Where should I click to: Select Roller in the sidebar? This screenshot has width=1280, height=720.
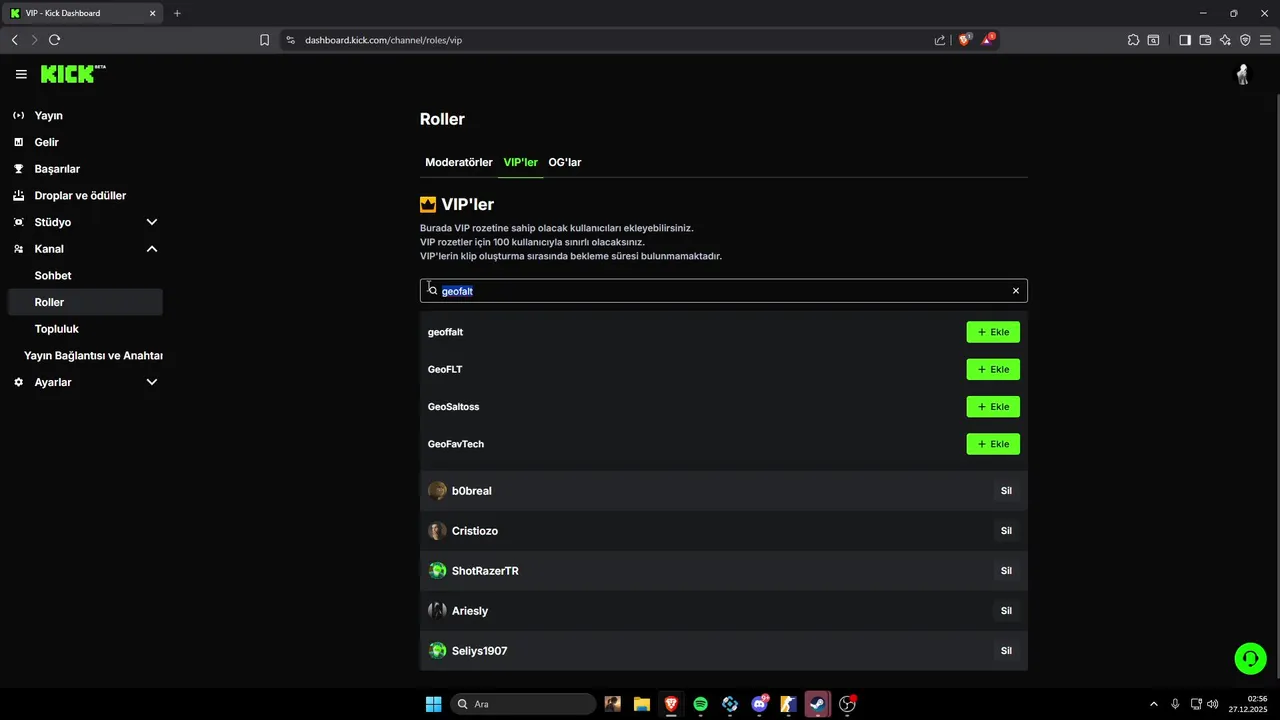tap(85, 302)
